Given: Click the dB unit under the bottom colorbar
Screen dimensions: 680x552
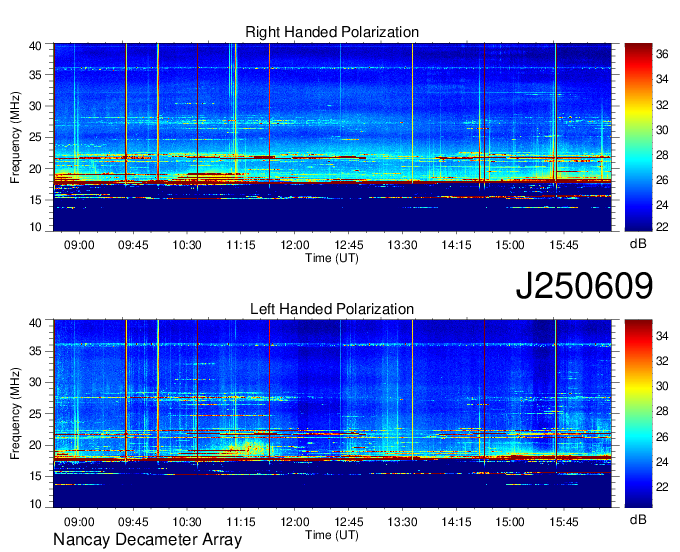Looking at the screenshot, I should (638, 519).
